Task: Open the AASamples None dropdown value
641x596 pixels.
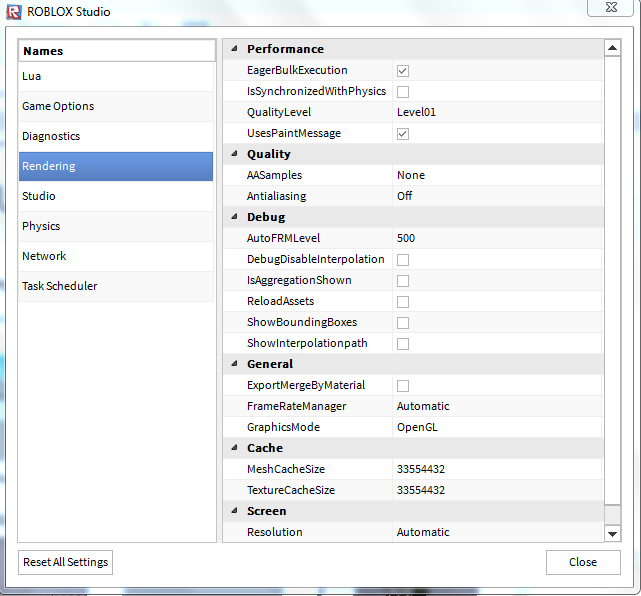Action: coord(498,175)
